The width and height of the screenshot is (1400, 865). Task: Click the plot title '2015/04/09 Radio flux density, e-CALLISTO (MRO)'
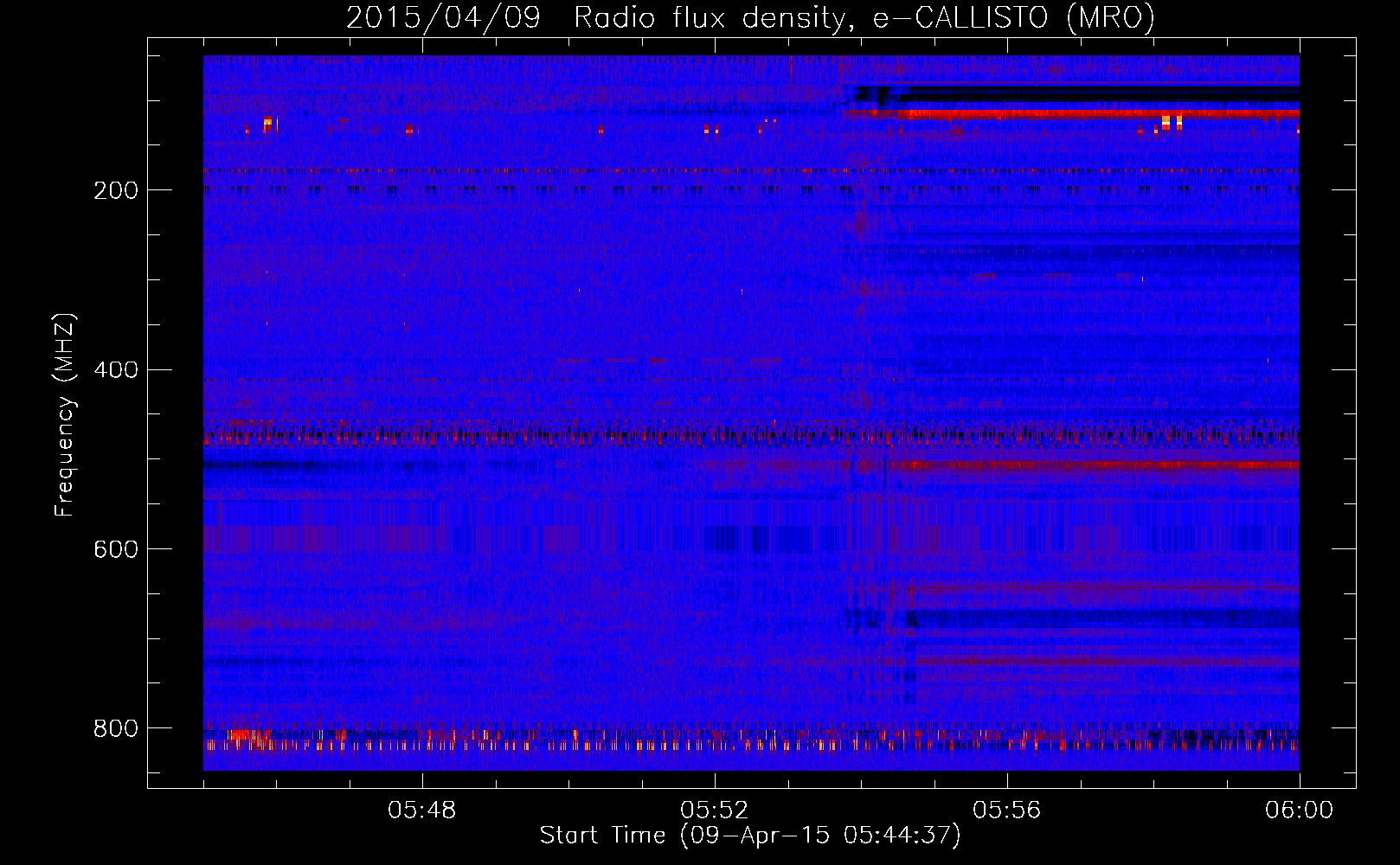click(x=750, y=17)
